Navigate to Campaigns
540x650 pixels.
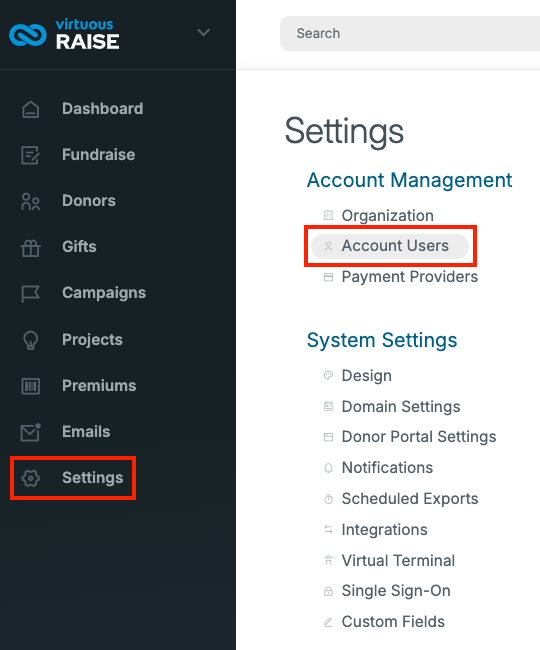click(x=104, y=293)
